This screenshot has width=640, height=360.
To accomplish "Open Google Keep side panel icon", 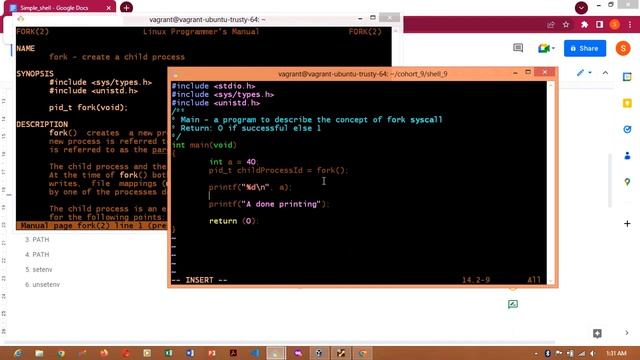I will click(x=627, y=103).
